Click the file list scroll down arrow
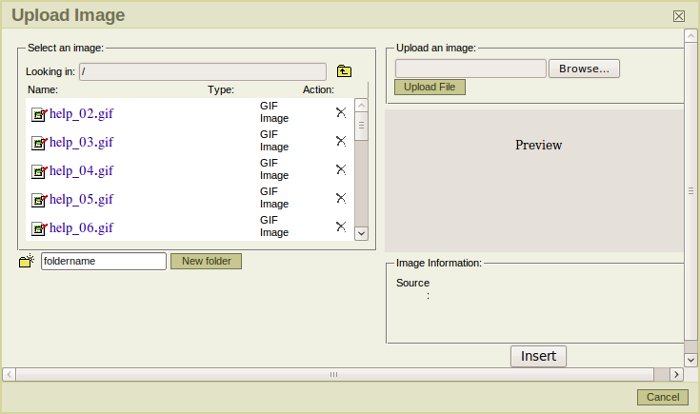 (361, 233)
